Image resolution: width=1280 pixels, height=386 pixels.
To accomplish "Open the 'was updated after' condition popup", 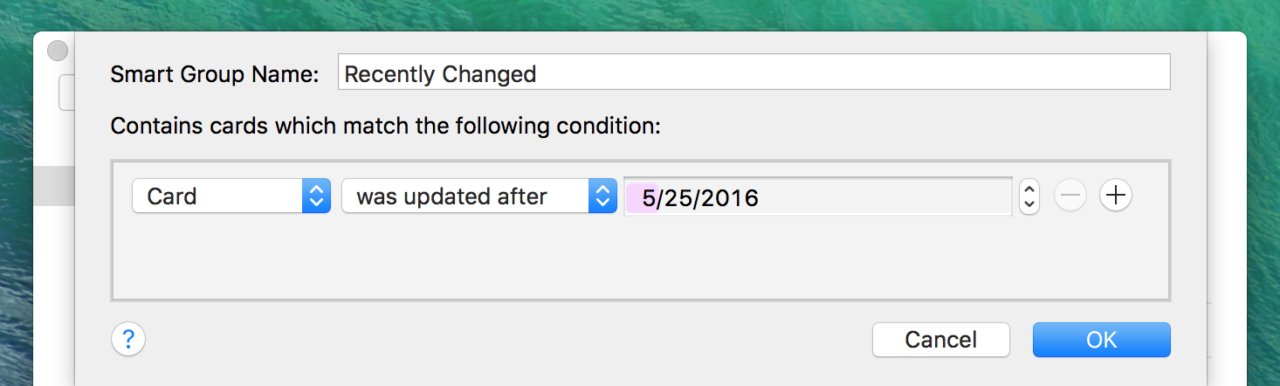I will pos(479,196).
